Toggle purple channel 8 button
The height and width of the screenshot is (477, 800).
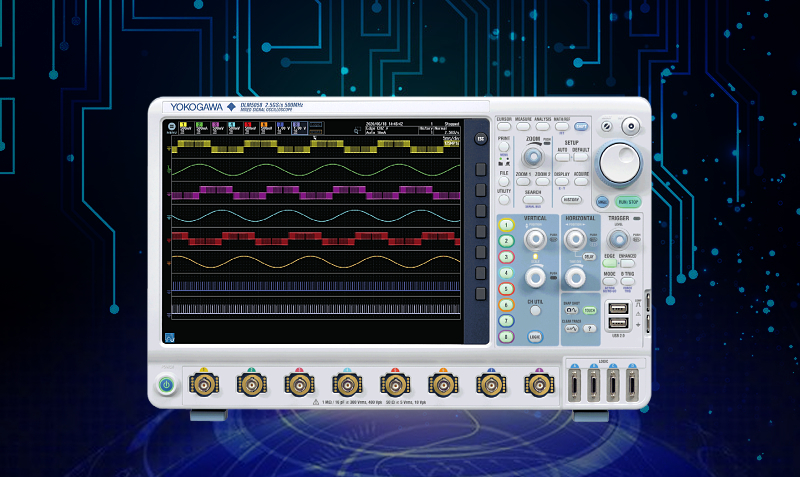point(506,337)
